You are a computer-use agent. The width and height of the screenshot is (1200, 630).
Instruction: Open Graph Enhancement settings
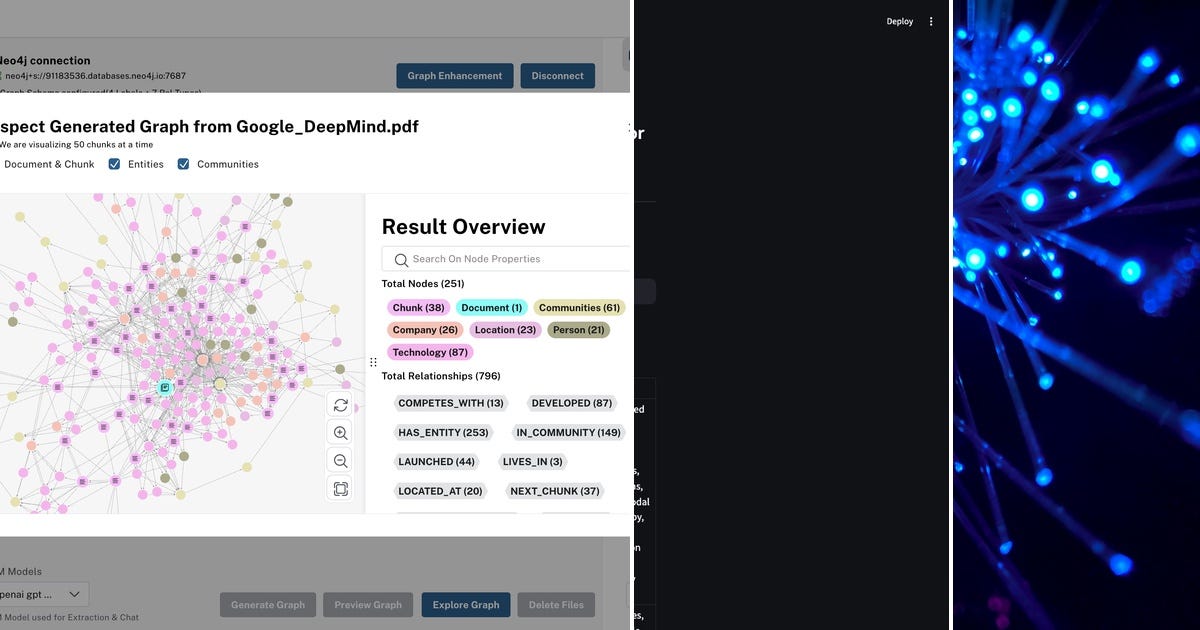tap(454, 75)
